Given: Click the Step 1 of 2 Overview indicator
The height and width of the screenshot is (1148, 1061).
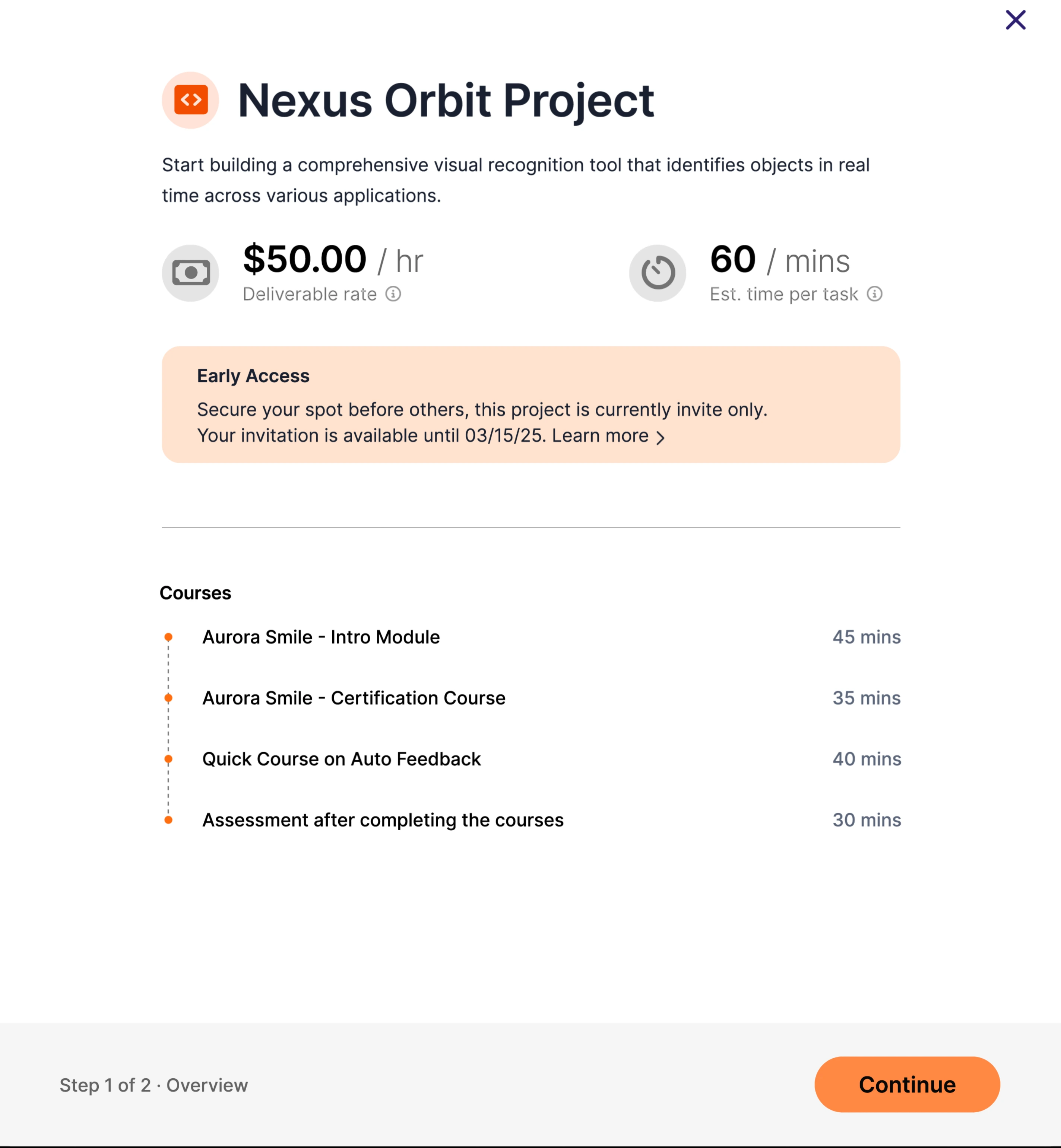Looking at the screenshot, I should [154, 1085].
